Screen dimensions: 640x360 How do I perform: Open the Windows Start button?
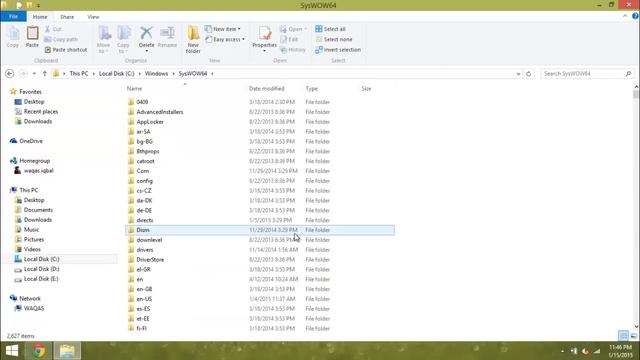[12, 351]
